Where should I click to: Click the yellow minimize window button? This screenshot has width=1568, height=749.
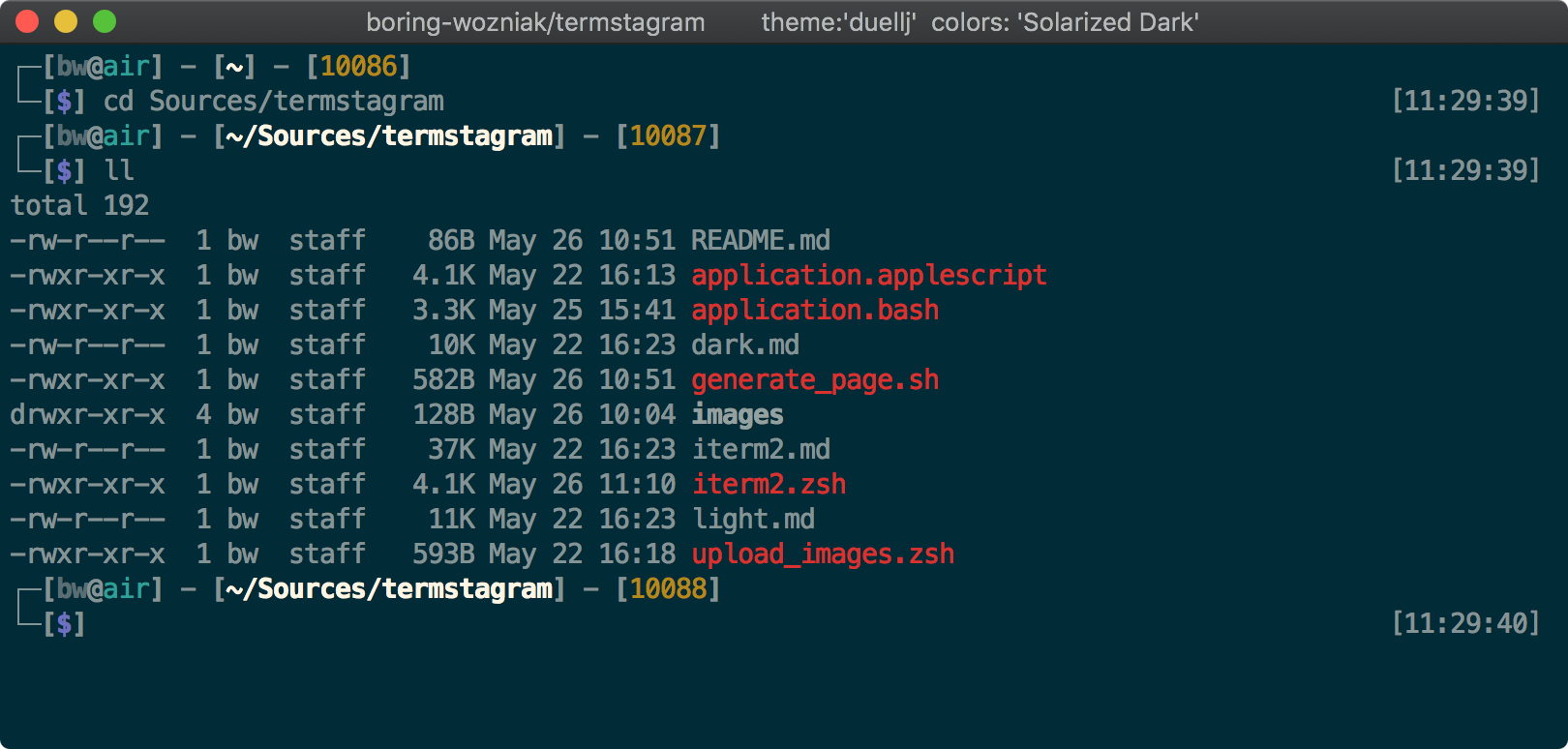[66, 21]
